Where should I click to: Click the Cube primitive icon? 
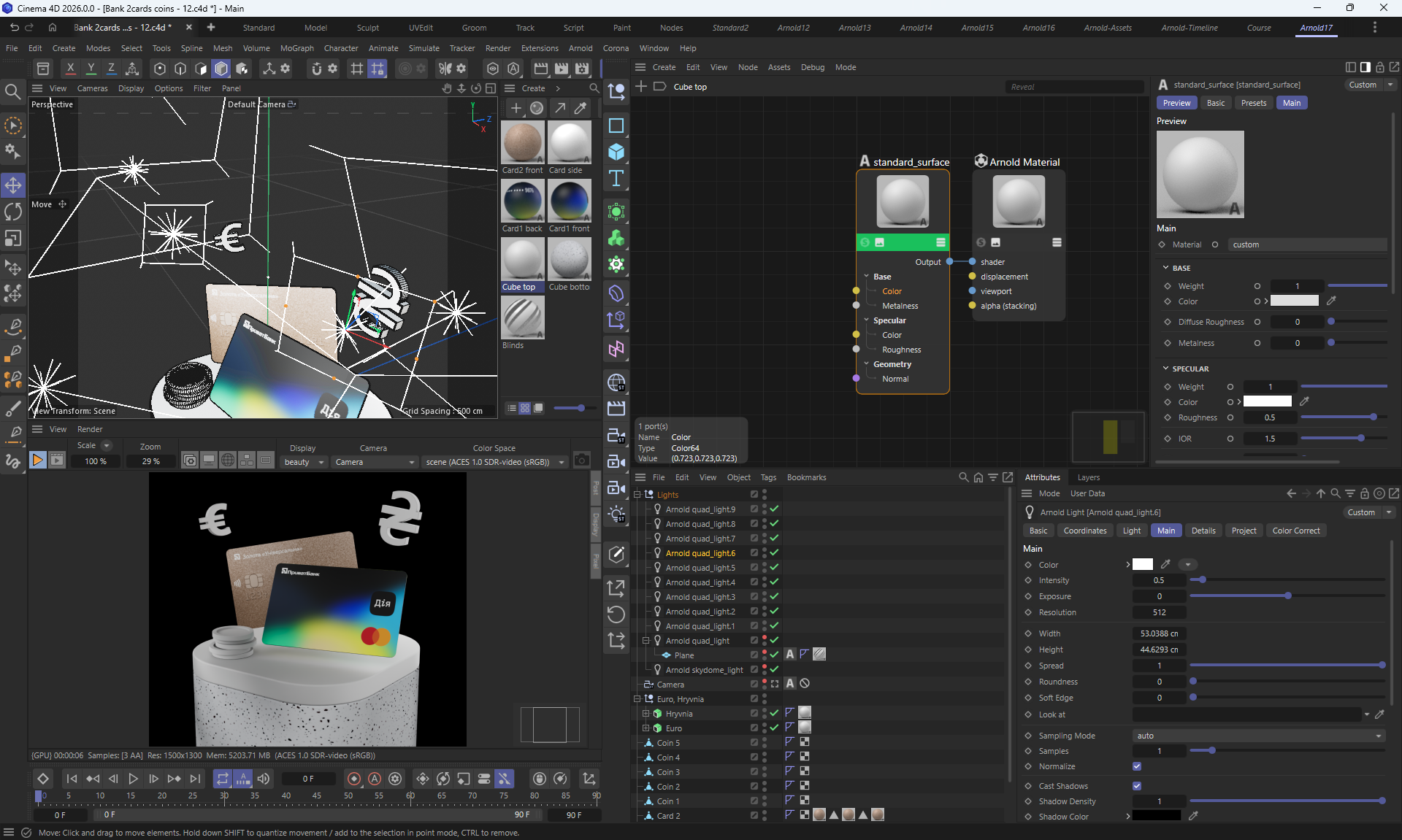pos(616,152)
